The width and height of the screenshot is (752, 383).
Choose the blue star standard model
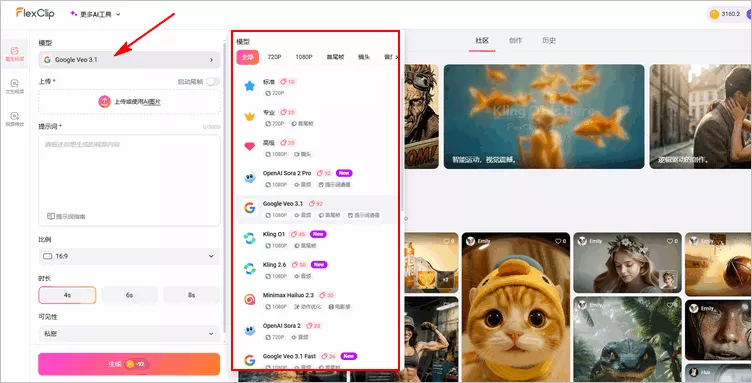click(x=249, y=86)
